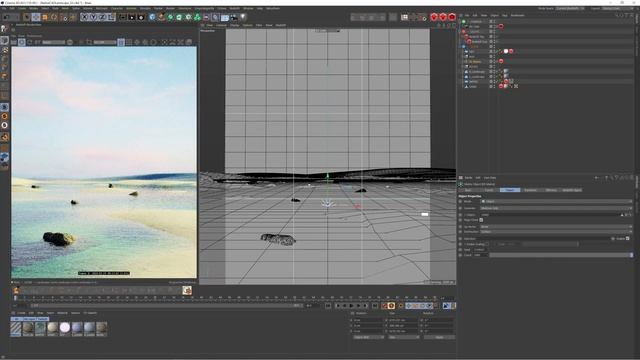The height and width of the screenshot is (360, 640).
Task: Toggle the Render Instances checkbox in Object Properties
Action: click(481, 220)
